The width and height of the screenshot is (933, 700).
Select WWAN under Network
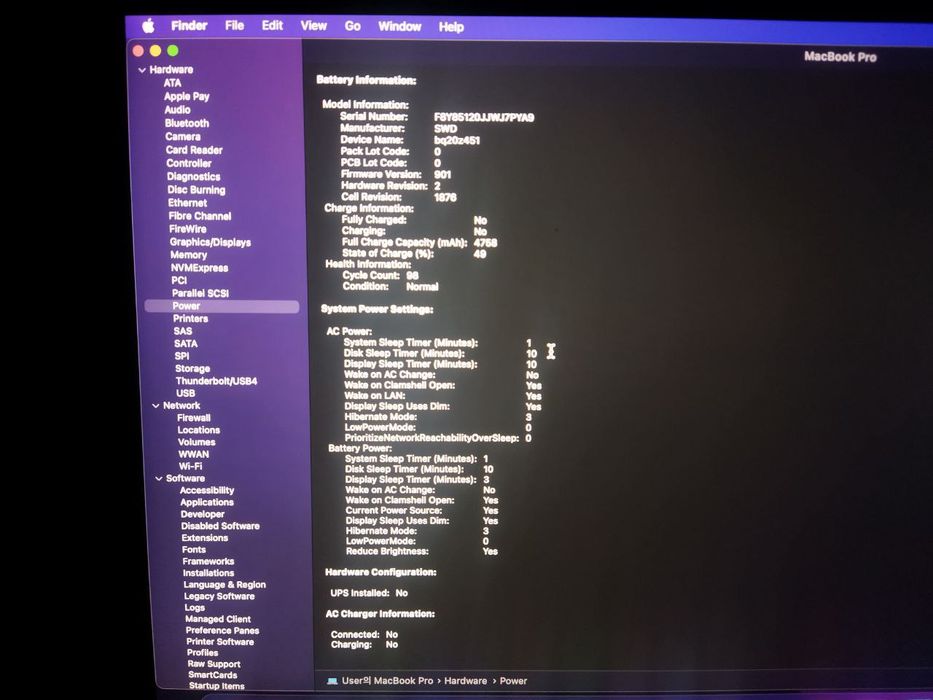click(194, 454)
